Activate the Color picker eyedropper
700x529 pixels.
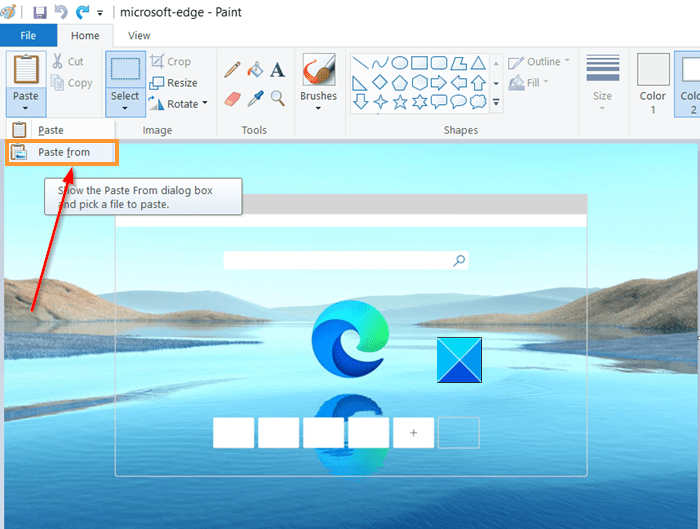pyautogui.click(x=255, y=98)
